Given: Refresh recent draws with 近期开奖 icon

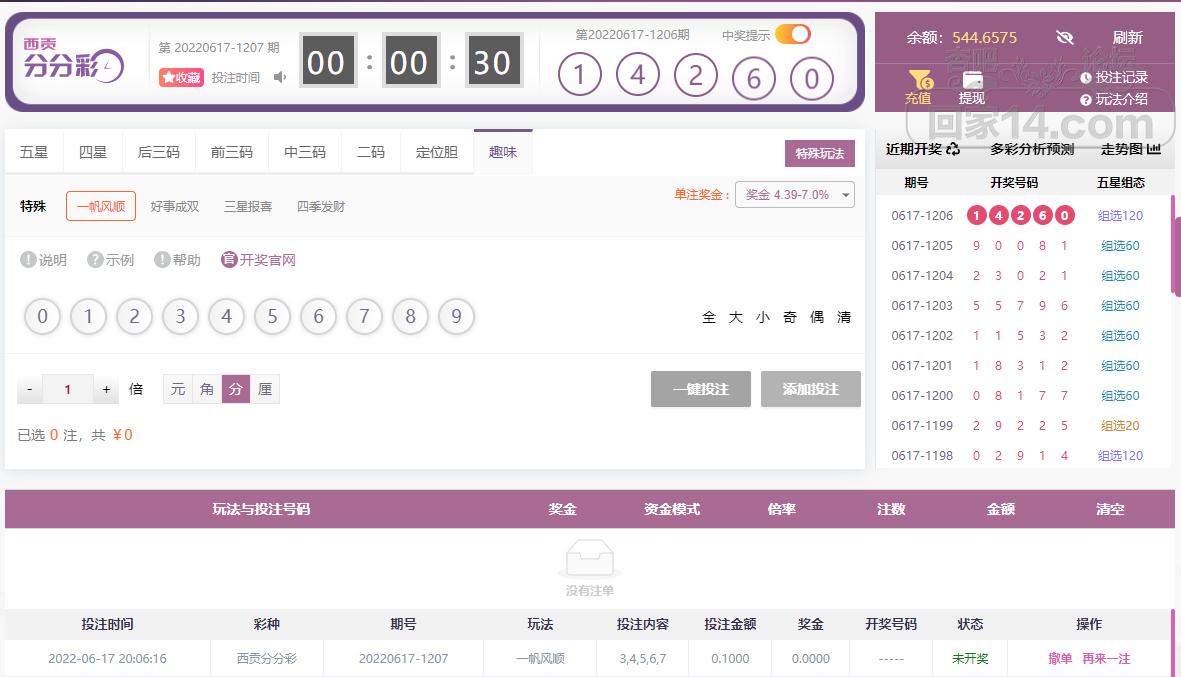Looking at the screenshot, I should [953, 149].
